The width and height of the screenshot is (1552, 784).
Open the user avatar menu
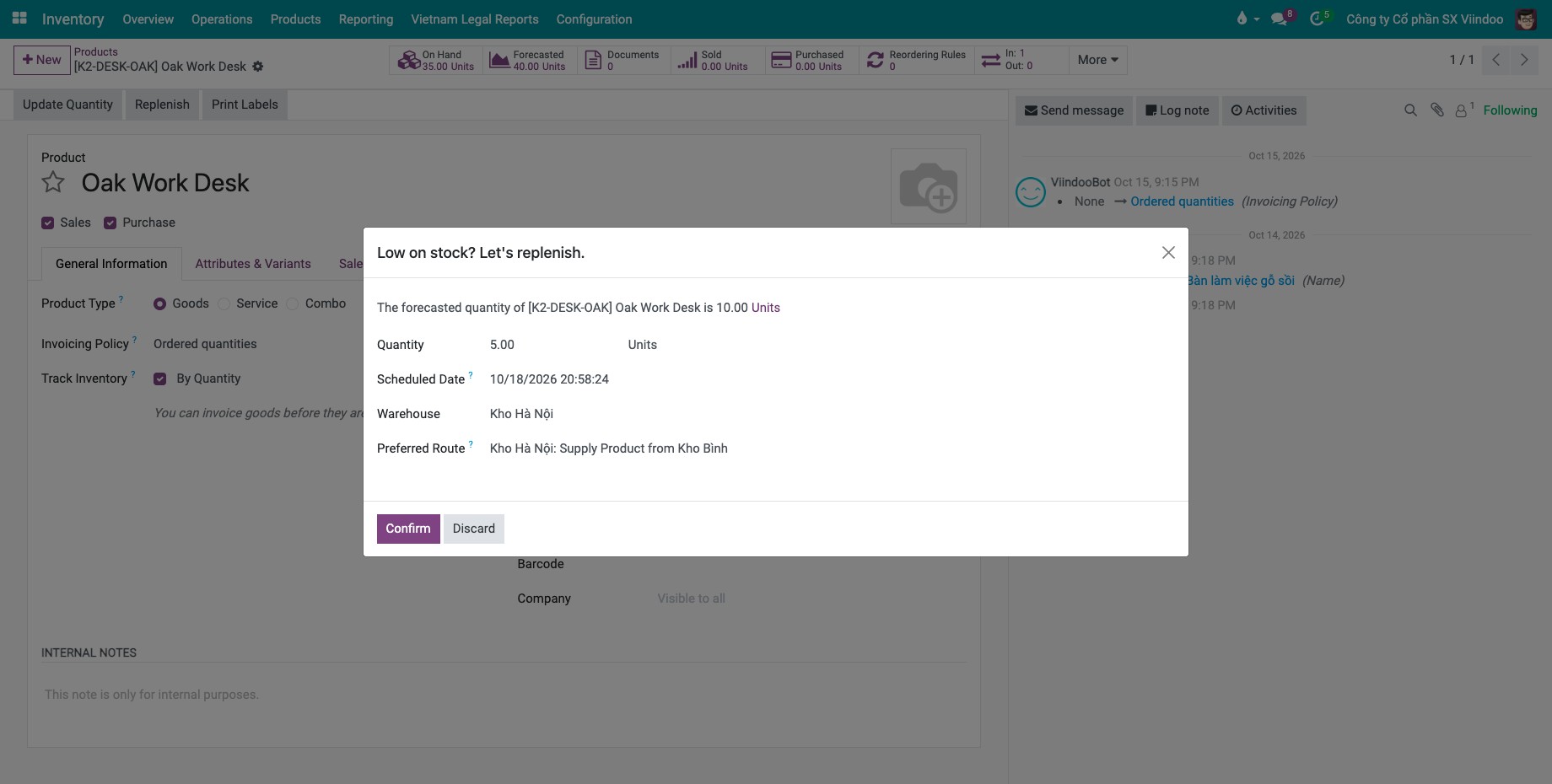point(1526,19)
